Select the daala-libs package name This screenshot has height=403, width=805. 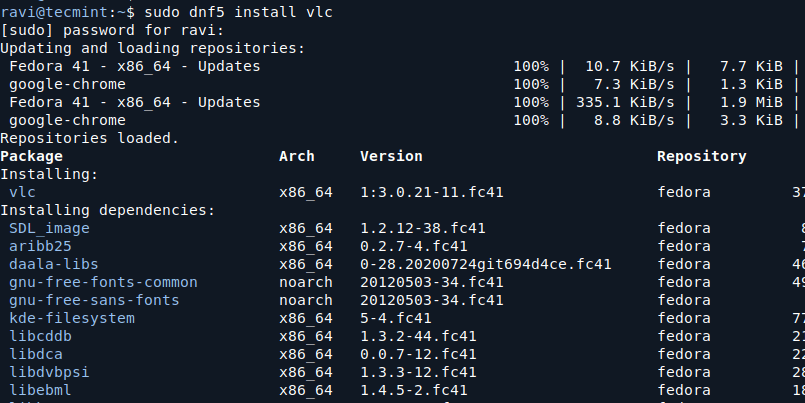click(x=53, y=264)
